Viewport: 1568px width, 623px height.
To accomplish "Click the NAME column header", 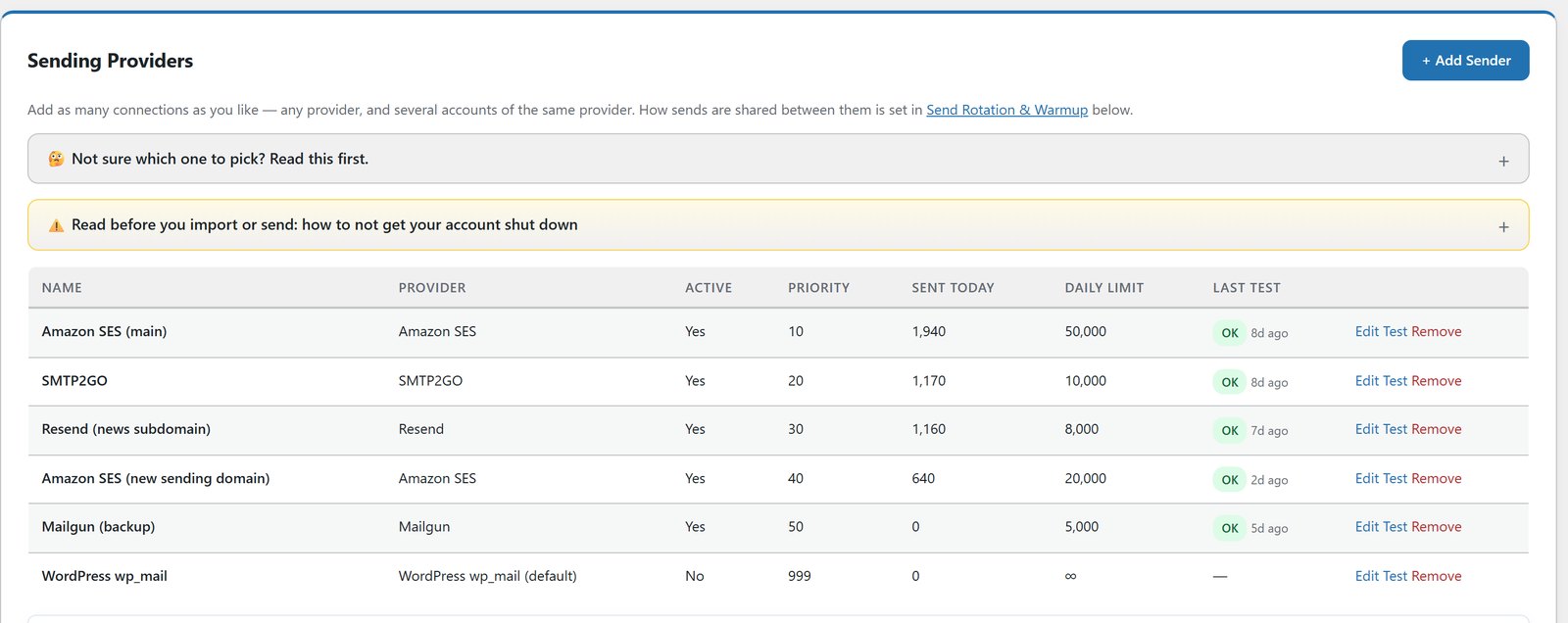I will (62, 288).
